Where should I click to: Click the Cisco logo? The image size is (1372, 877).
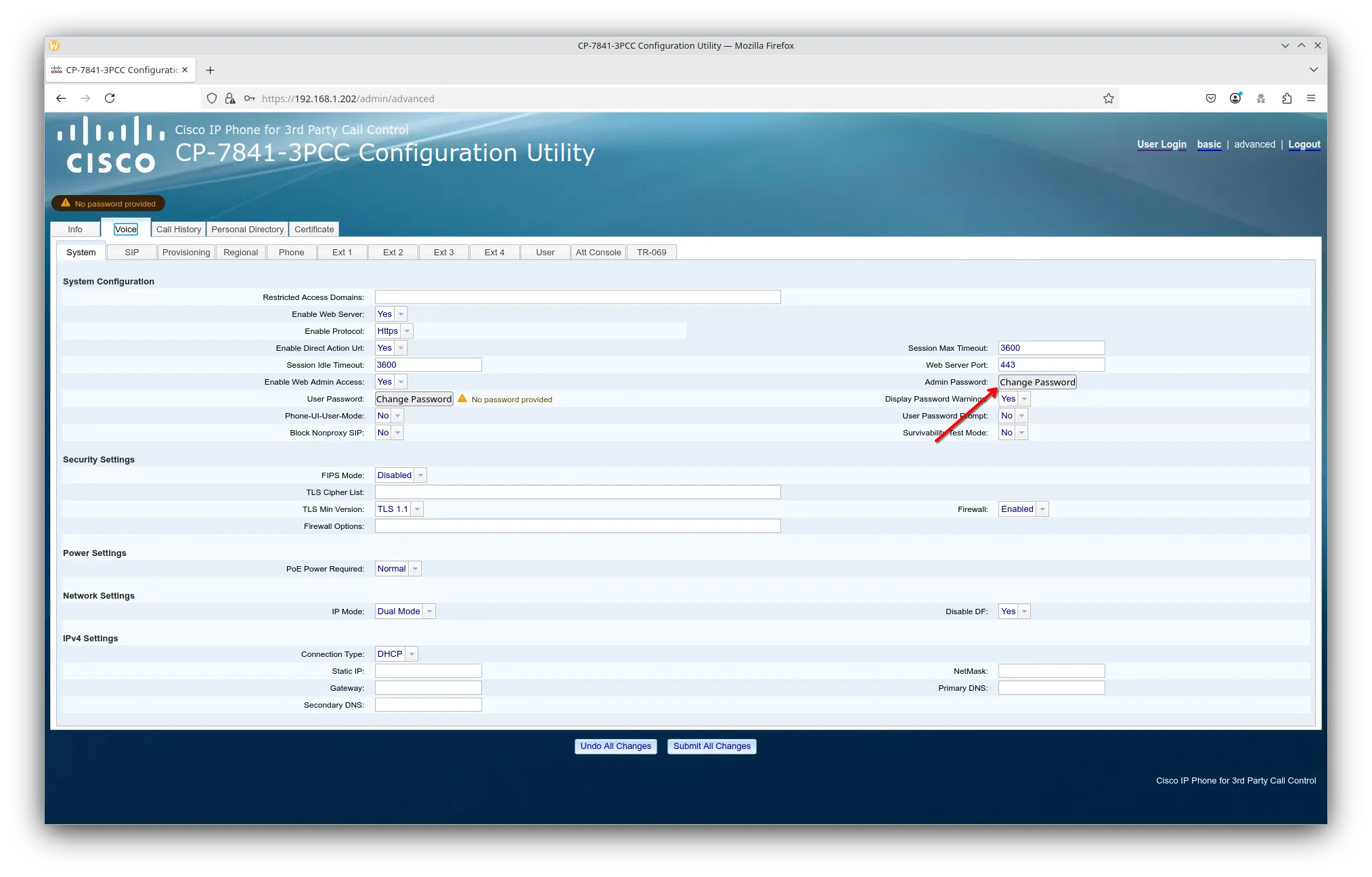point(111,145)
